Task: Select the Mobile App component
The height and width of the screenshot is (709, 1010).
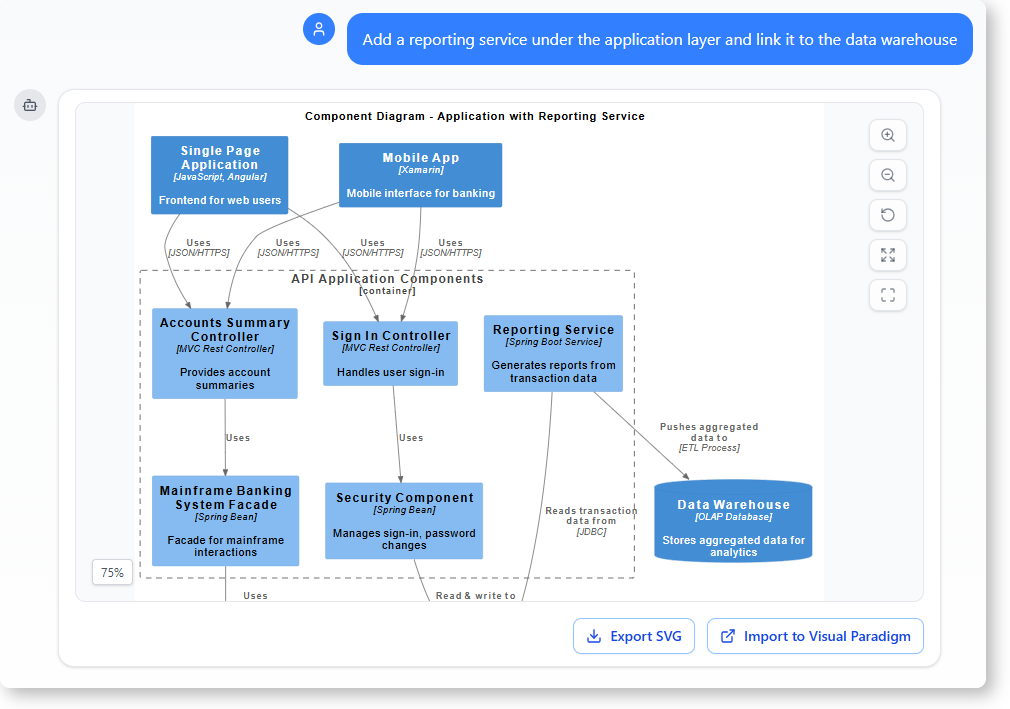Action: pyautogui.click(x=420, y=175)
